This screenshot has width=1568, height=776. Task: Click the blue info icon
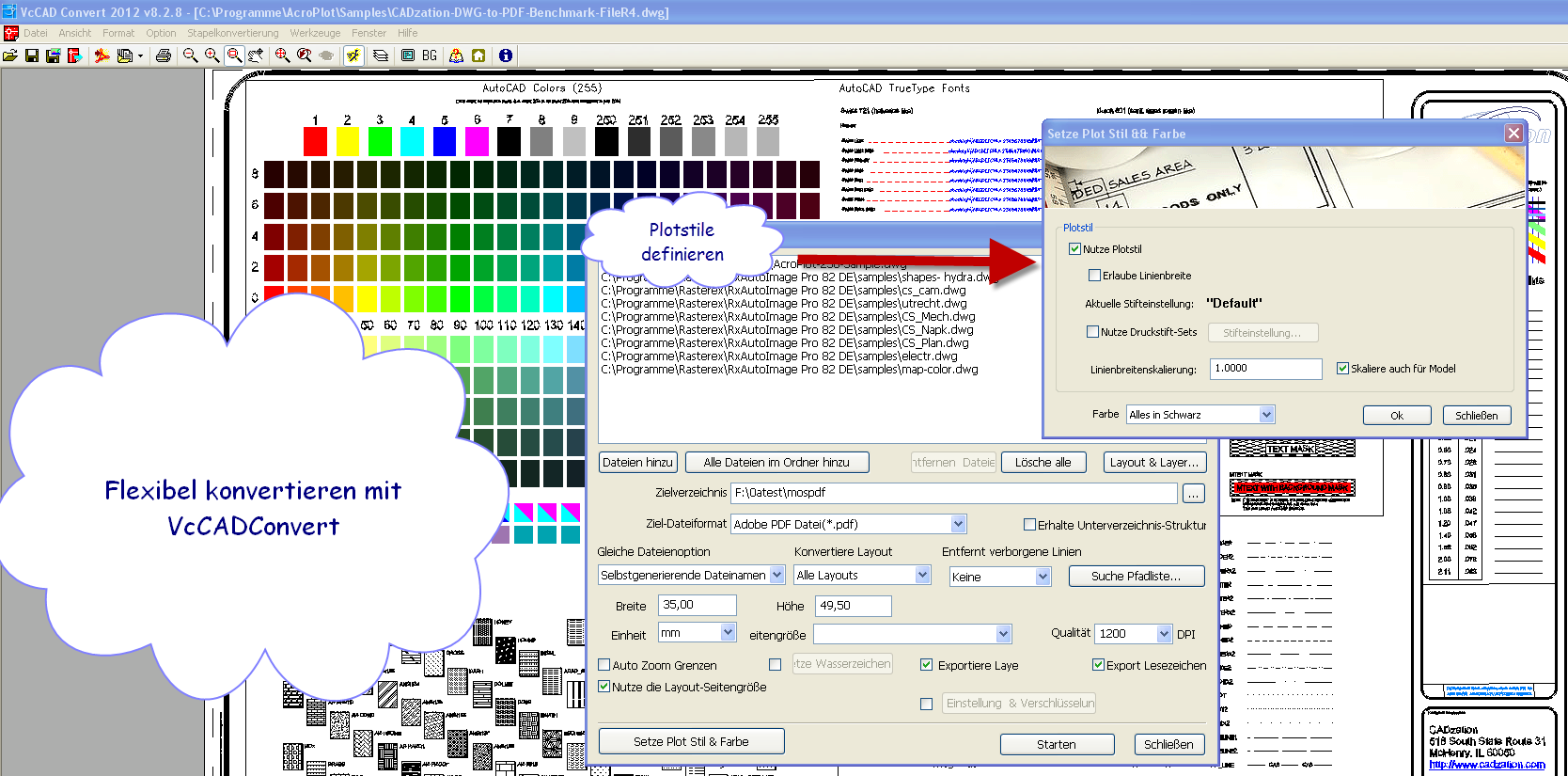[505, 55]
